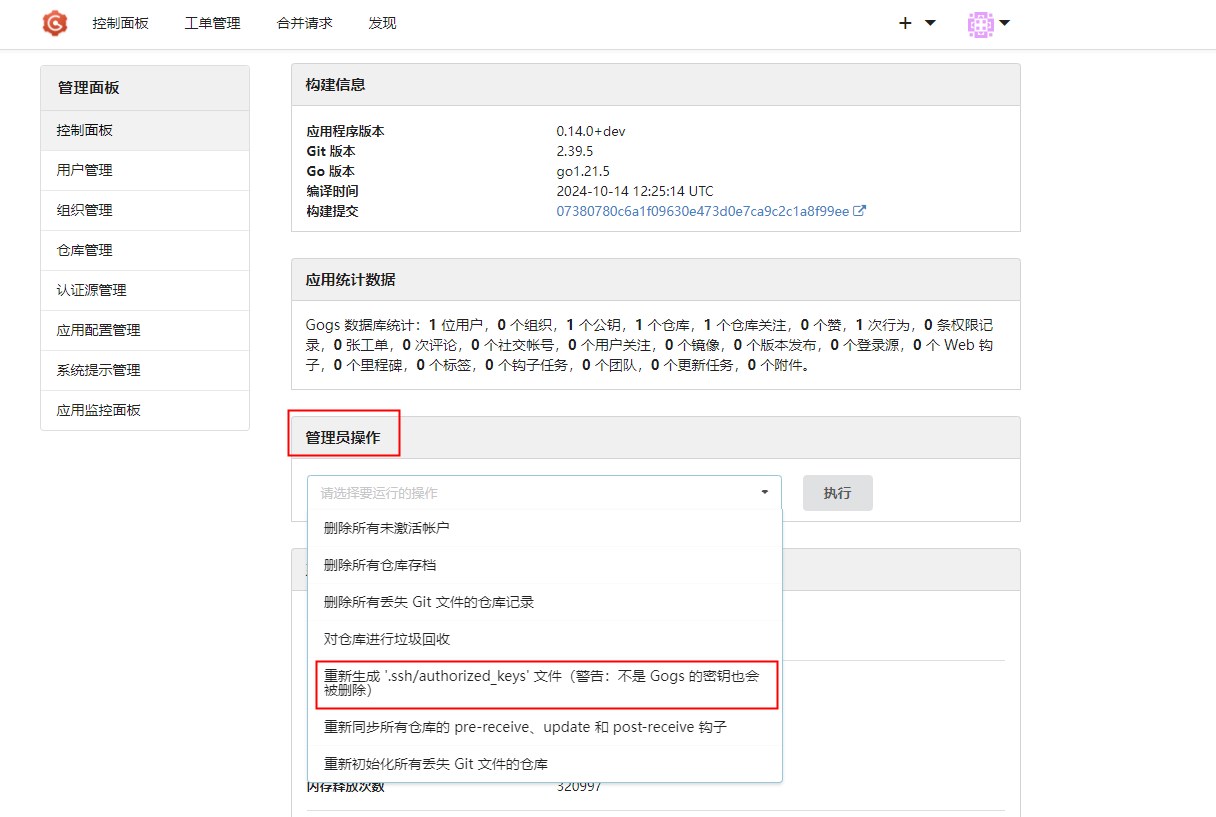This screenshot has width=1216, height=817.
Task: Click the Gogs logo icon
Action: tap(54, 23)
